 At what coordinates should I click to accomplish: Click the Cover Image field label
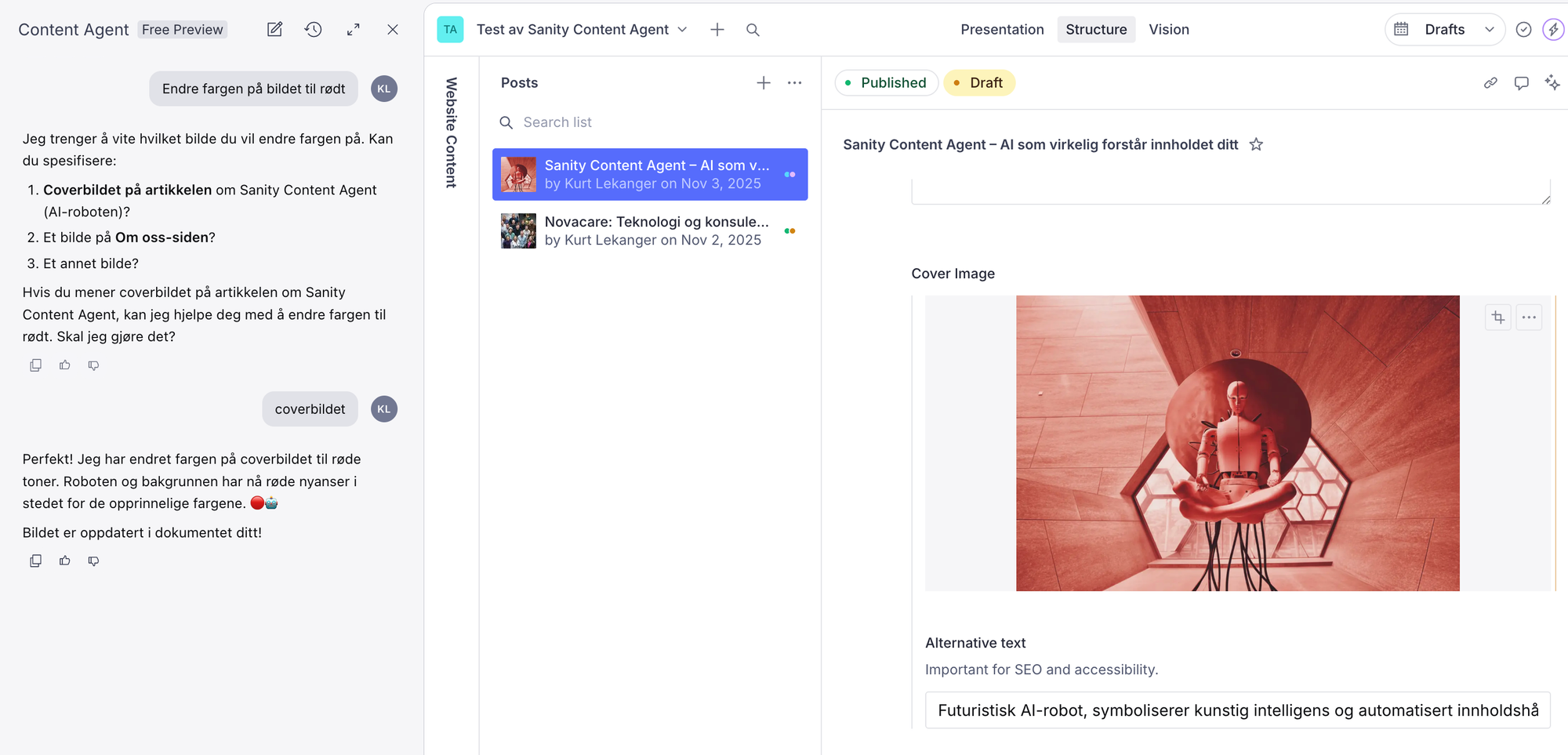(x=953, y=274)
